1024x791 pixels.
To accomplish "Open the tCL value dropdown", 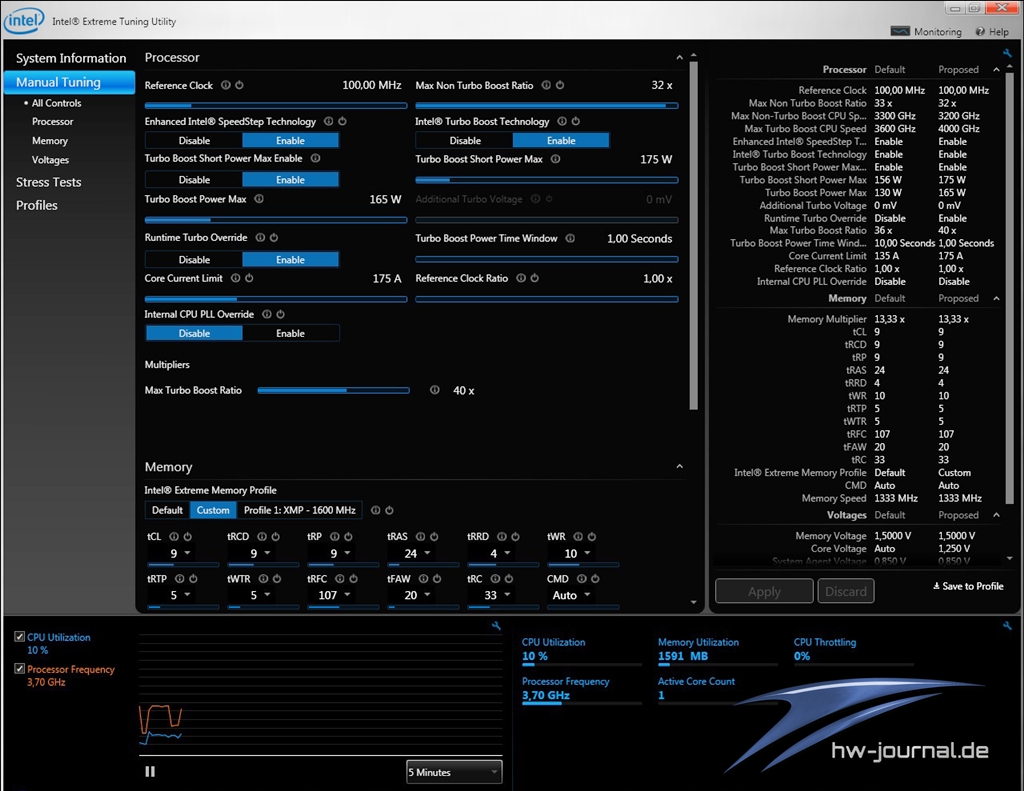I will click(x=187, y=553).
